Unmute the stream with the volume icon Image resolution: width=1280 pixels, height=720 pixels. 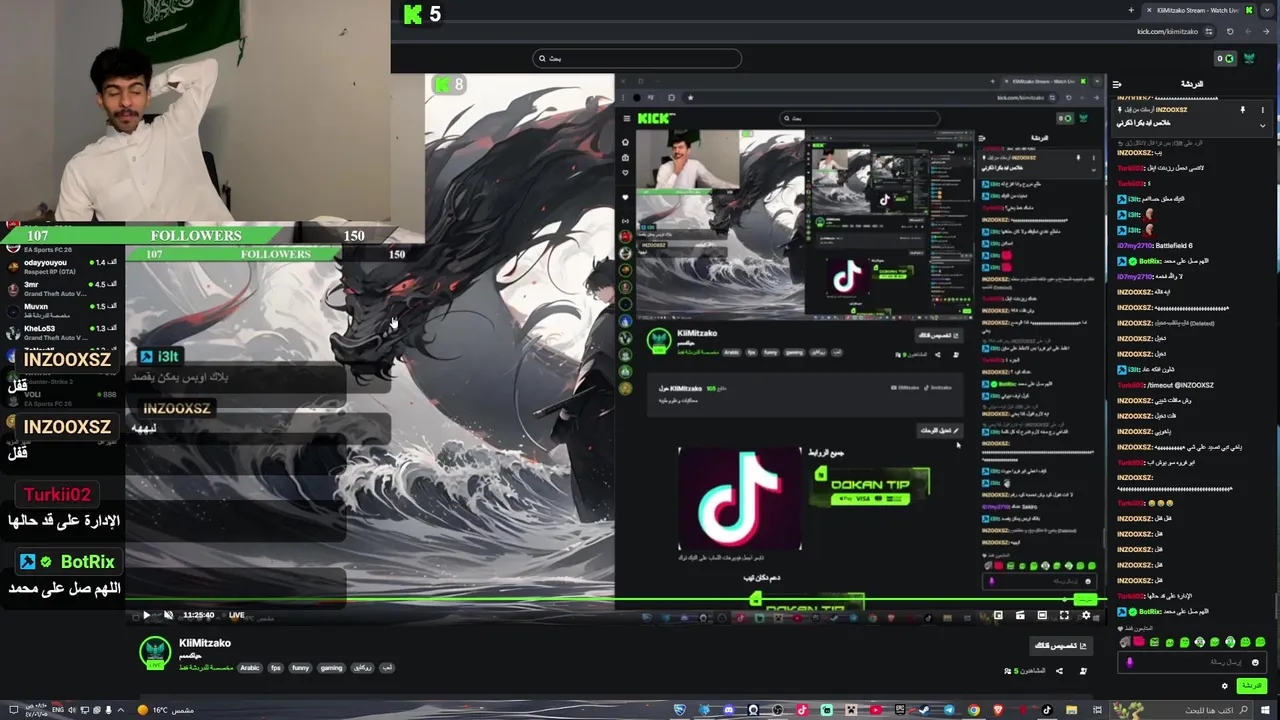[x=168, y=615]
